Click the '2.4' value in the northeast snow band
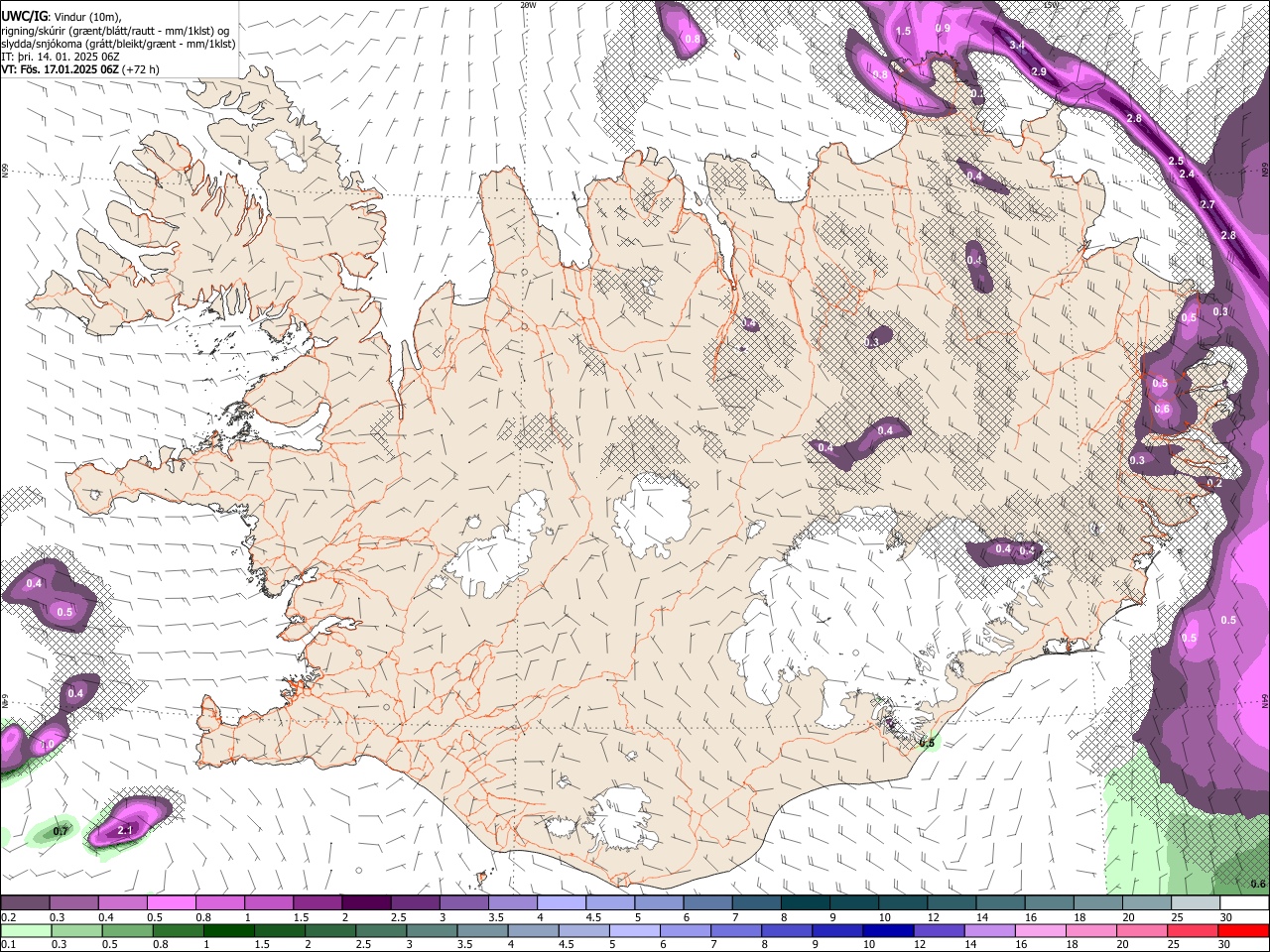Image resolution: width=1270 pixels, height=952 pixels. (x=1186, y=175)
